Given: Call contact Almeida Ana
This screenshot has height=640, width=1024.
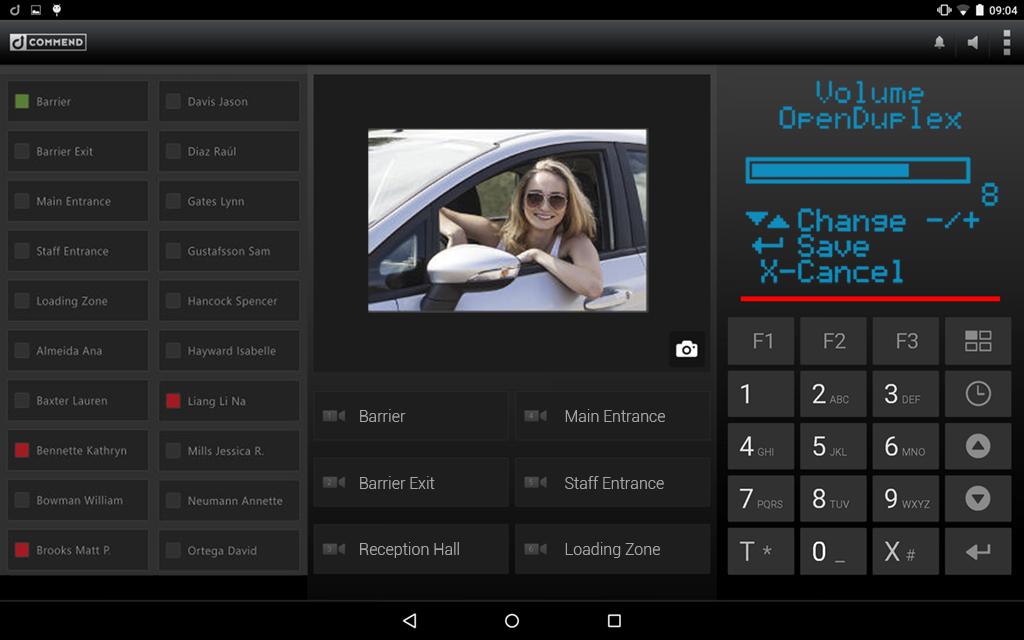Looking at the screenshot, I should pos(78,351).
